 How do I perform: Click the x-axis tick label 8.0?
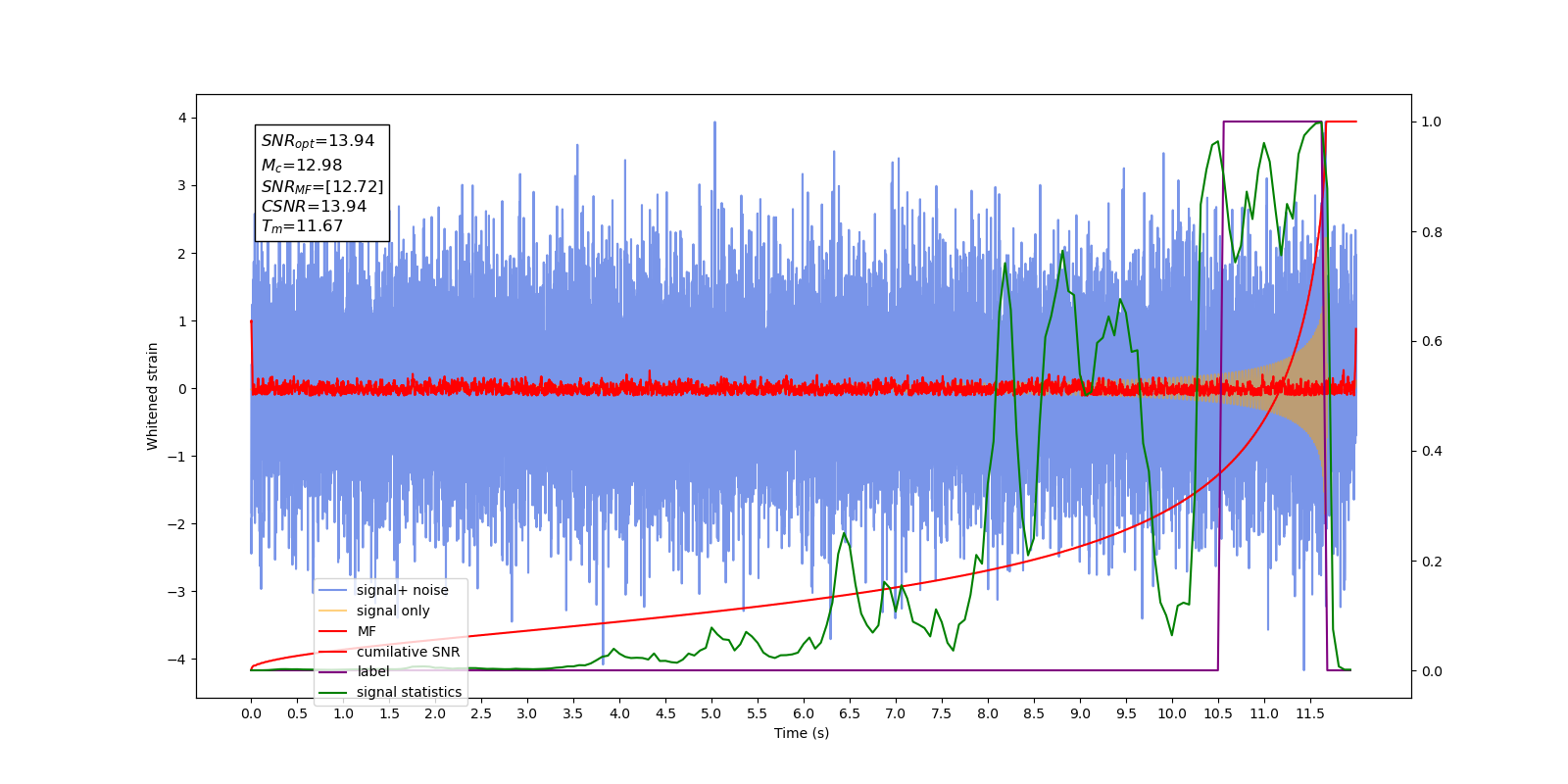[988, 713]
